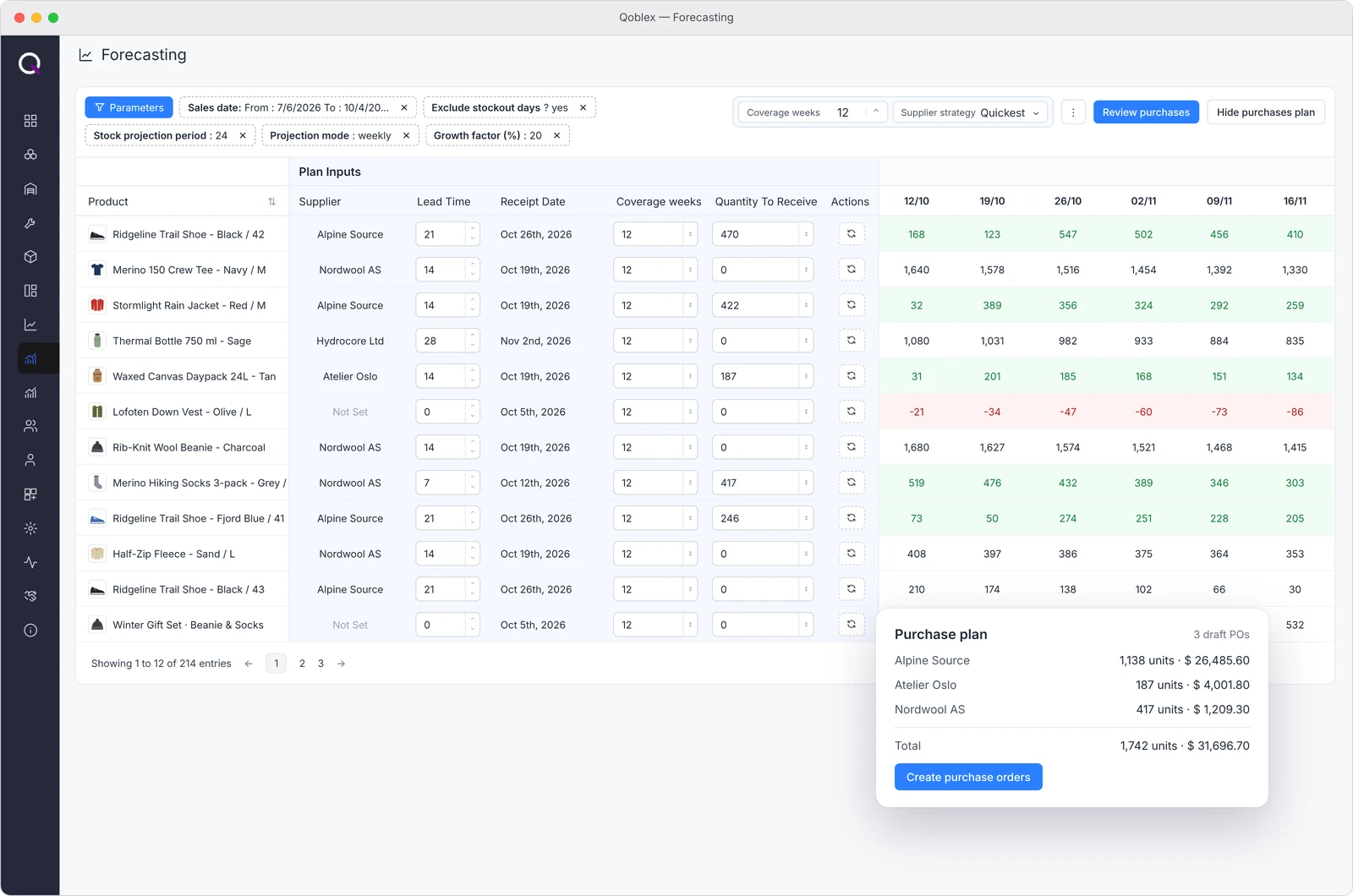Click Review purchases button
Viewport: 1353px width, 896px height.
1146,112
